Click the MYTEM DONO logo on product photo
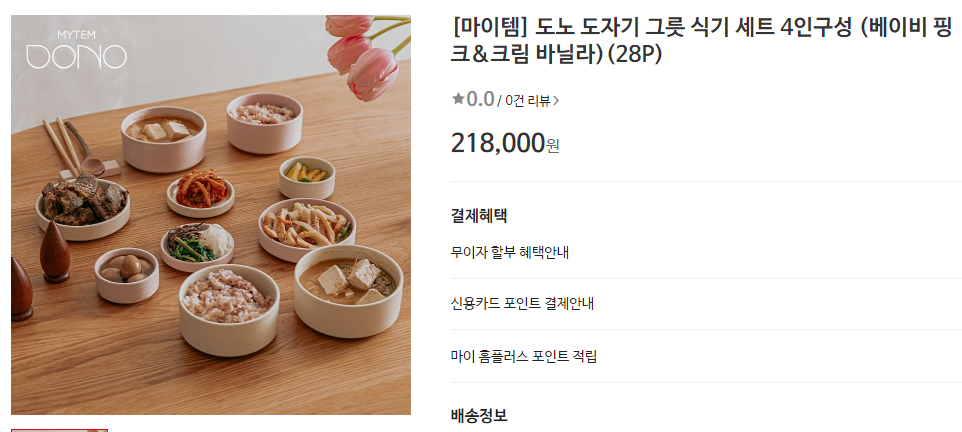This screenshot has width=962, height=432. [76, 49]
